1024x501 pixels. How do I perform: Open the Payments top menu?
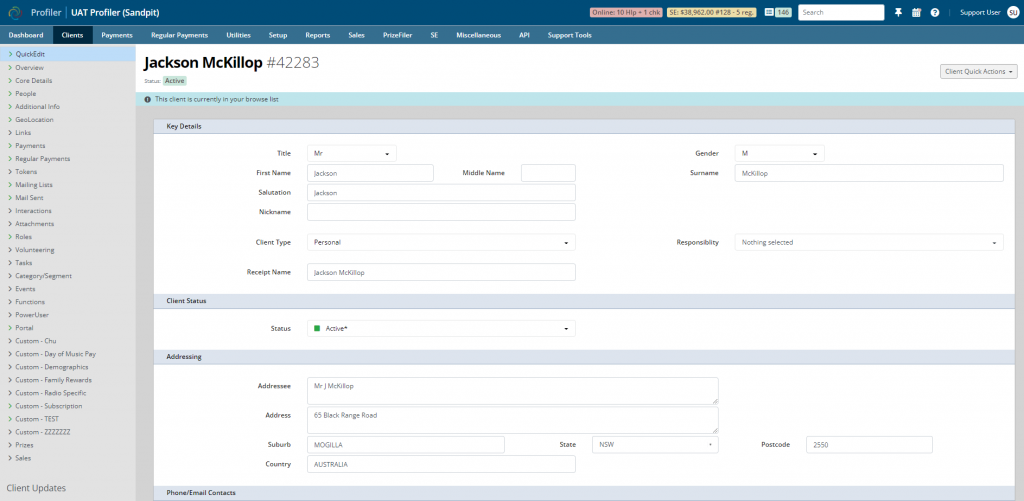tap(117, 35)
